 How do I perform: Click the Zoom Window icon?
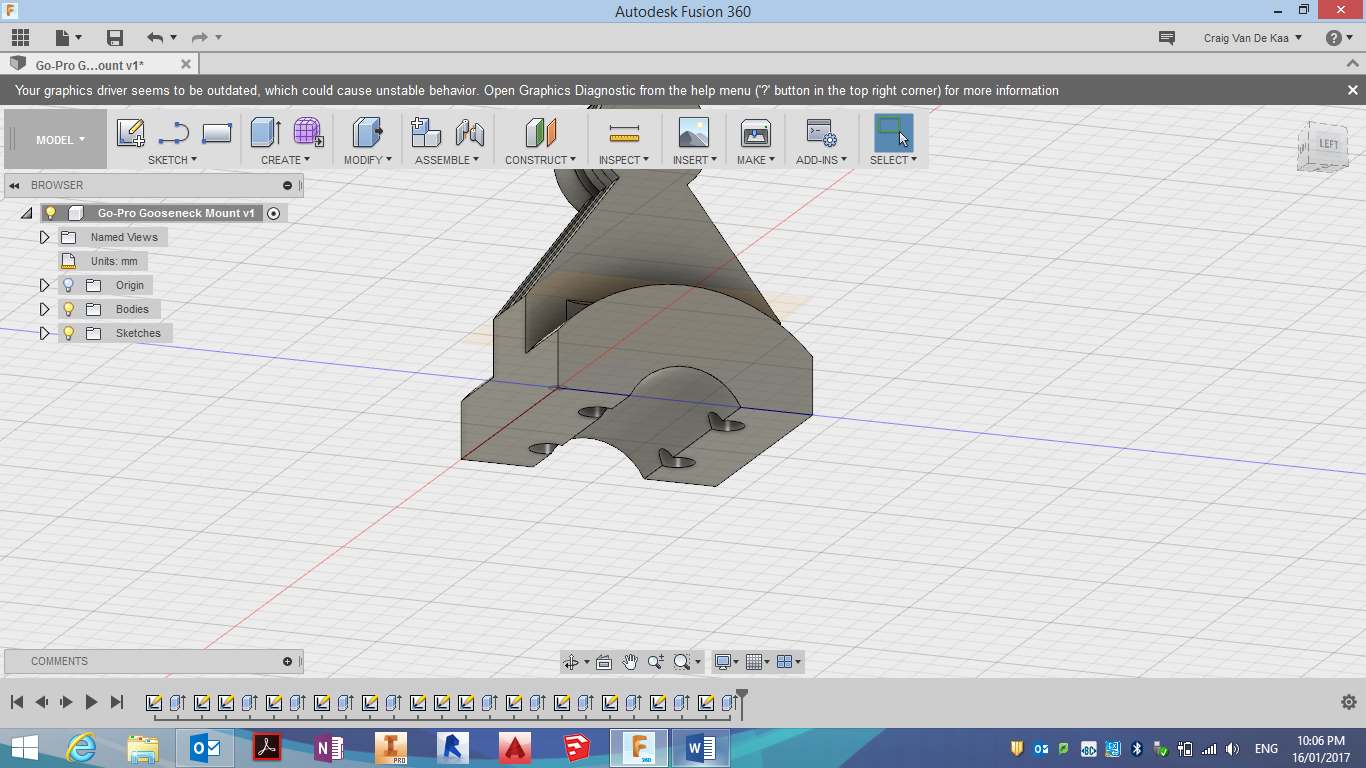click(682, 661)
